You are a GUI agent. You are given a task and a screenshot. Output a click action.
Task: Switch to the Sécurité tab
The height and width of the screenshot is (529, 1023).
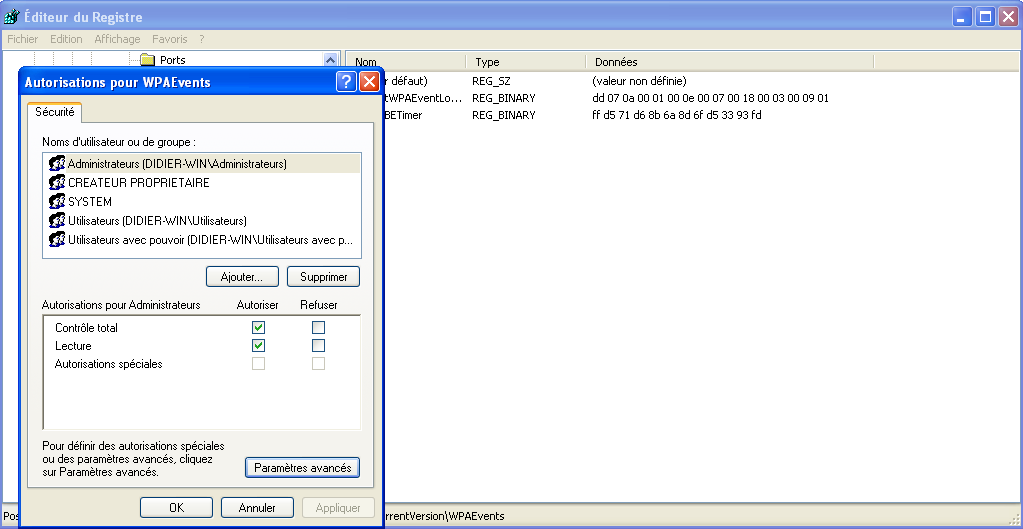pyautogui.click(x=55, y=113)
